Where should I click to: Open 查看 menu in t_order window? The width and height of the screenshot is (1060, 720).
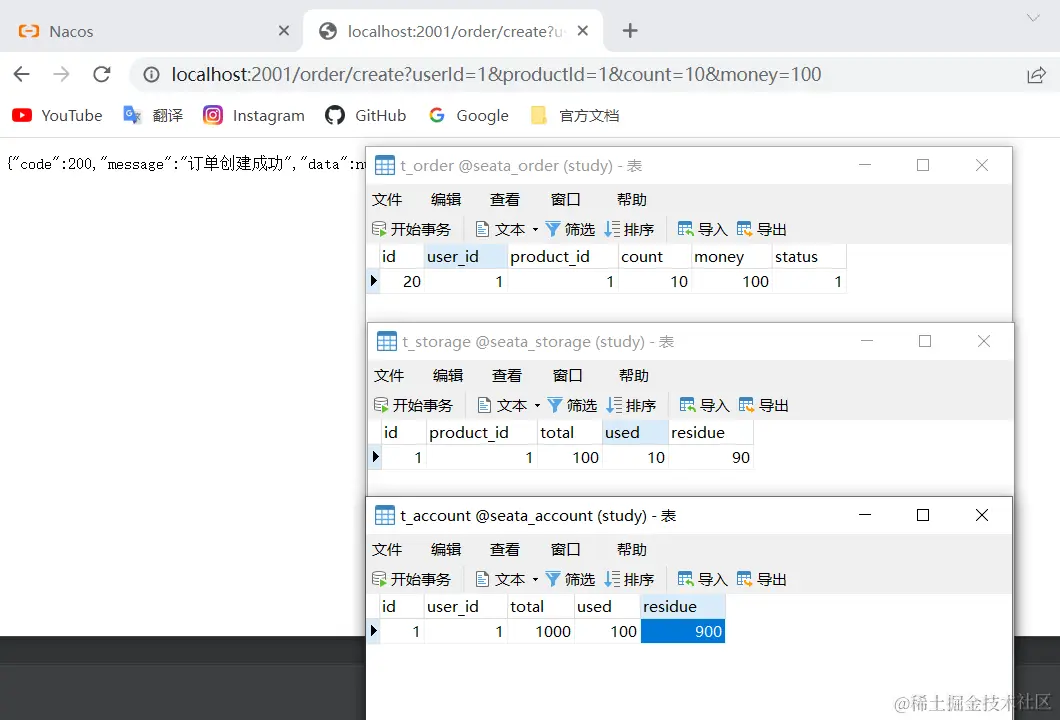tap(504, 199)
